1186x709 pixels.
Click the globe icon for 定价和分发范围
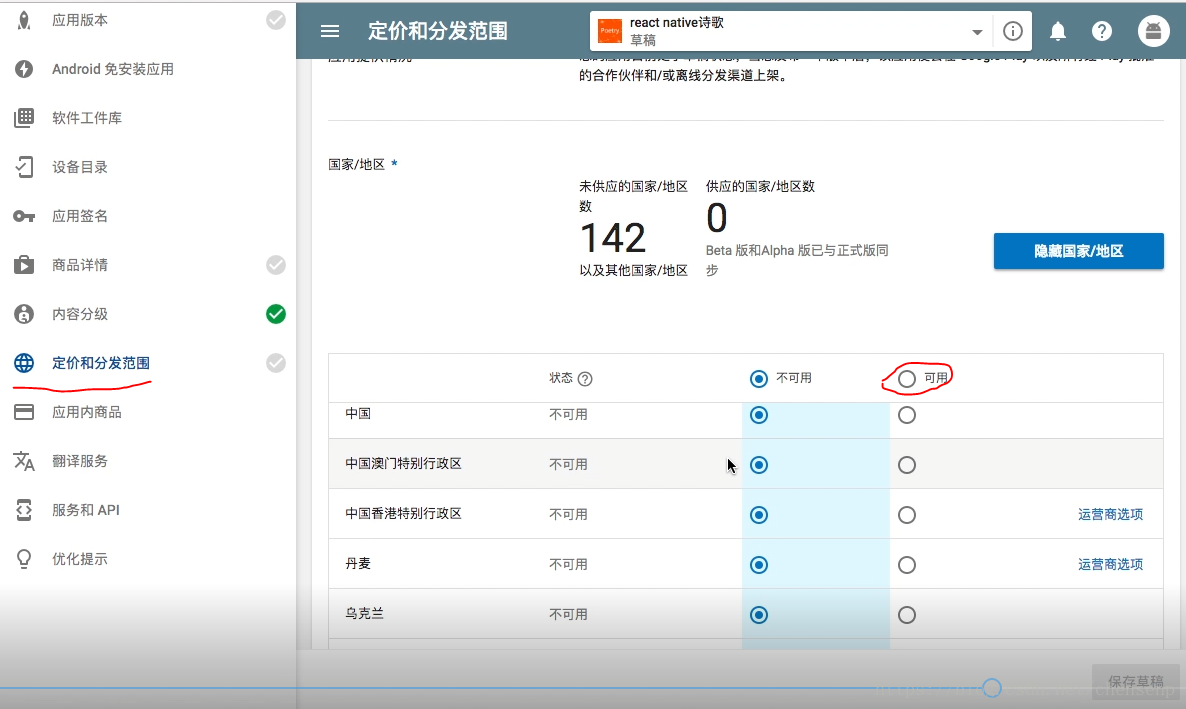click(24, 363)
